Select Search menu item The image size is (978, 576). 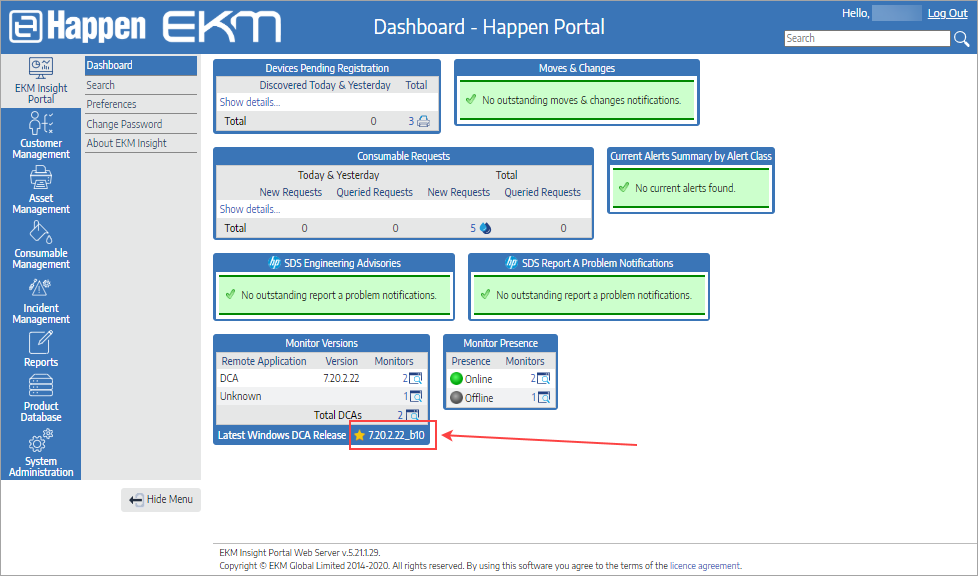click(x=140, y=85)
